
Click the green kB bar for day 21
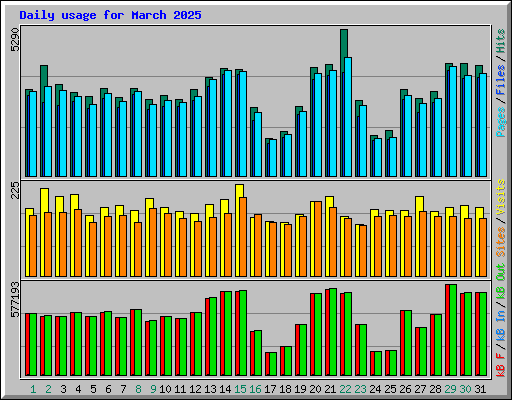click(333, 332)
